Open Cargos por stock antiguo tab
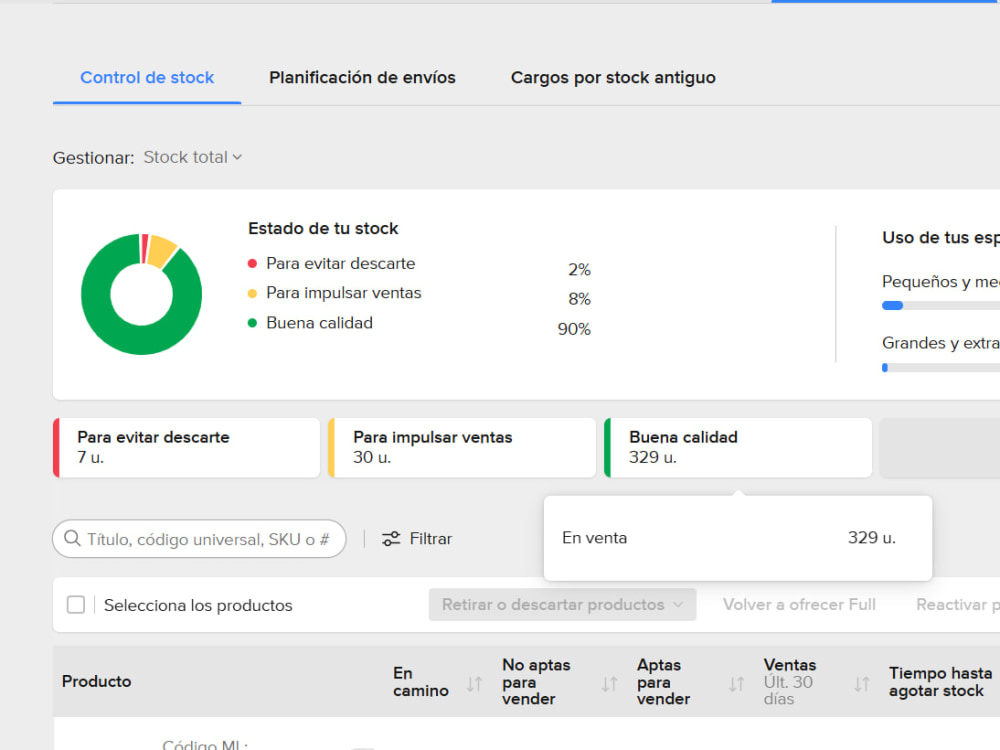The height and width of the screenshot is (750, 1000). click(613, 78)
